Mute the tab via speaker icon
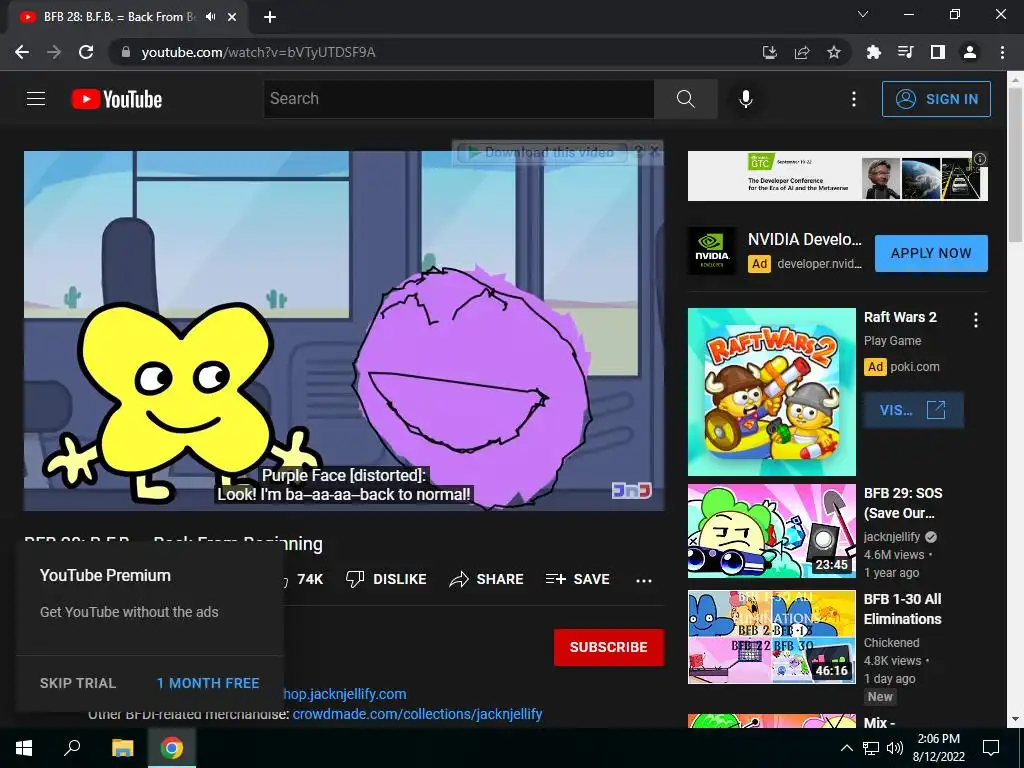This screenshot has width=1024, height=768. pos(210,17)
